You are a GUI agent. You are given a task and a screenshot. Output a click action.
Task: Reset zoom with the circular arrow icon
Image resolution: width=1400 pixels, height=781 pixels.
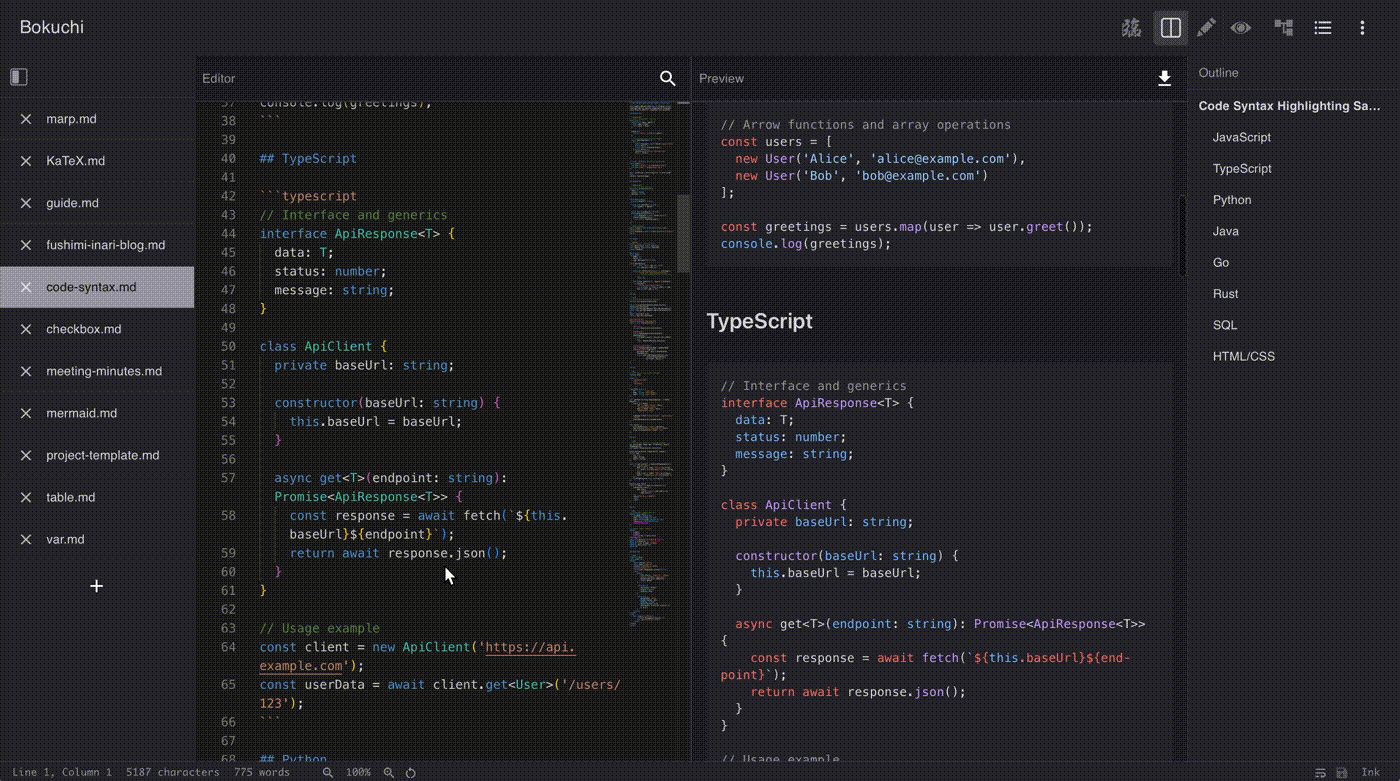[410, 772]
